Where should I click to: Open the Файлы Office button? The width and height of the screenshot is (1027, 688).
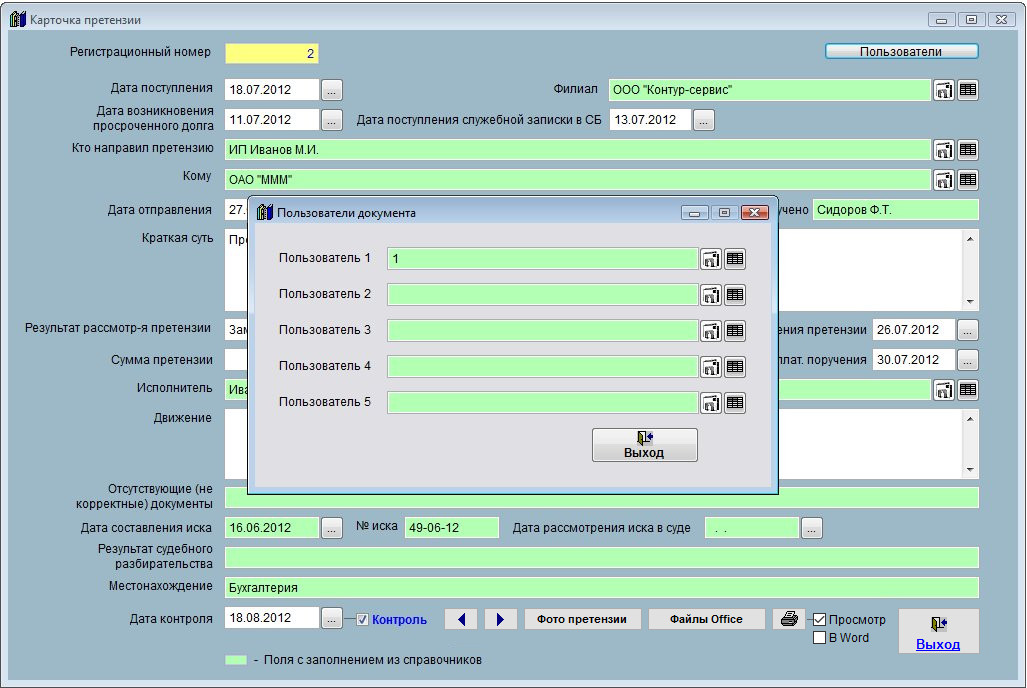[x=706, y=619]
